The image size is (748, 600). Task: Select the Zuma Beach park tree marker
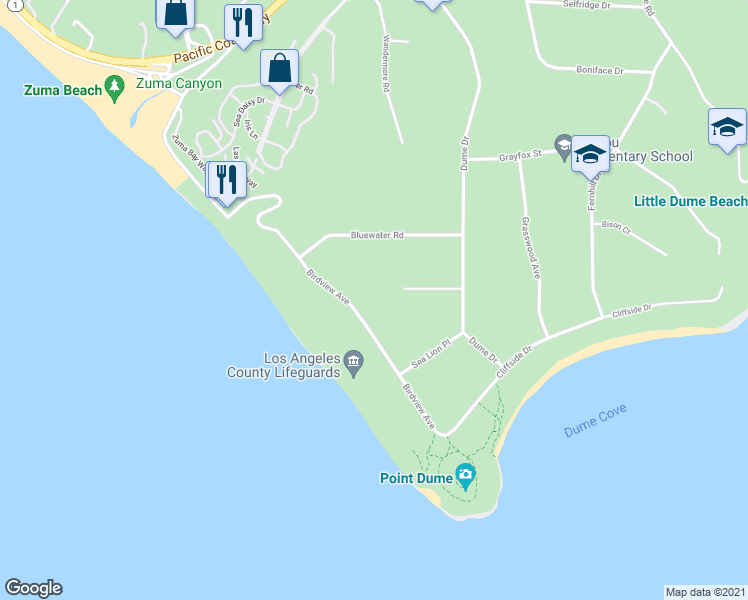[x=114, y=89]
